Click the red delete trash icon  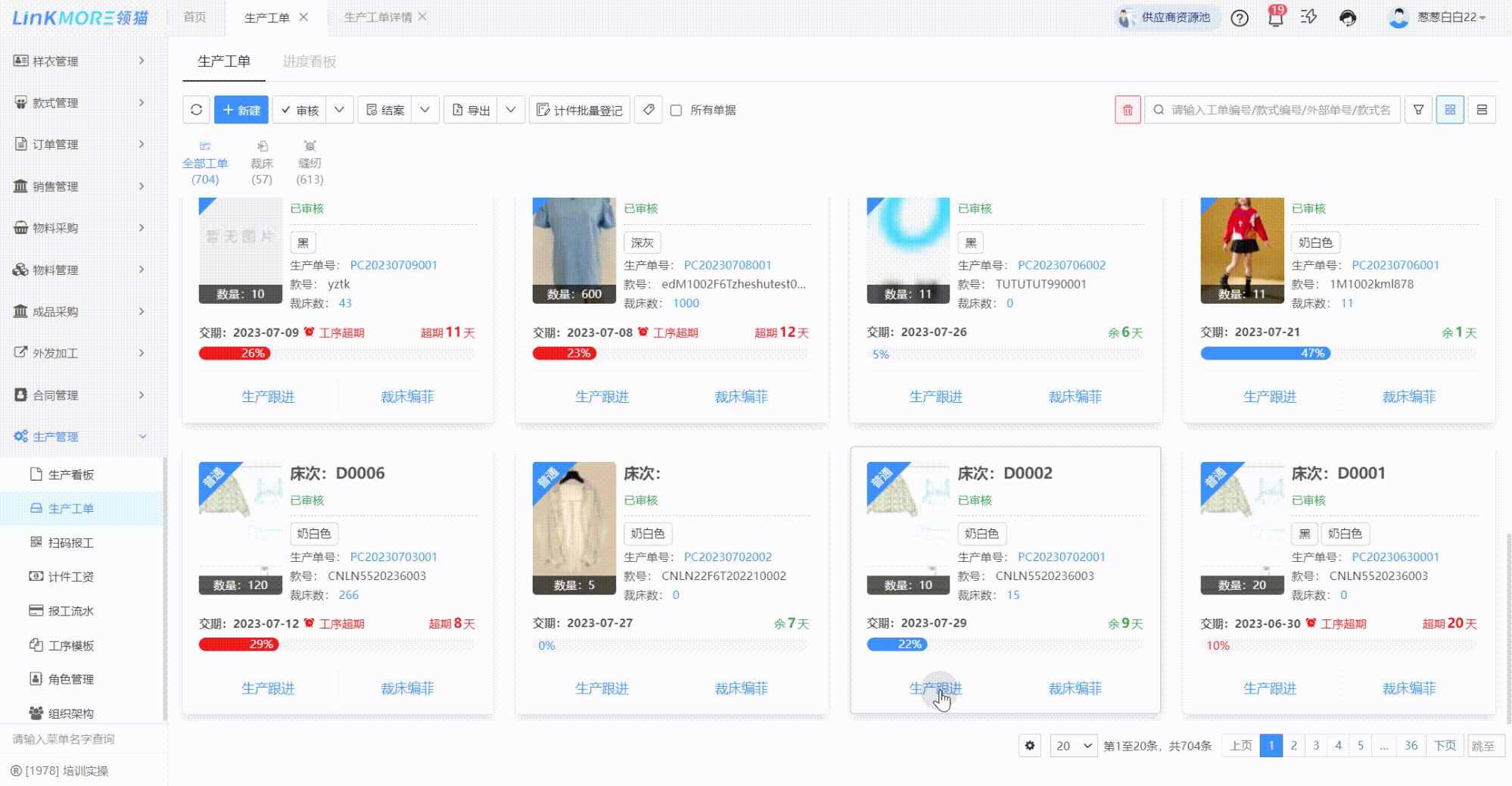(x=1127, y=110)
